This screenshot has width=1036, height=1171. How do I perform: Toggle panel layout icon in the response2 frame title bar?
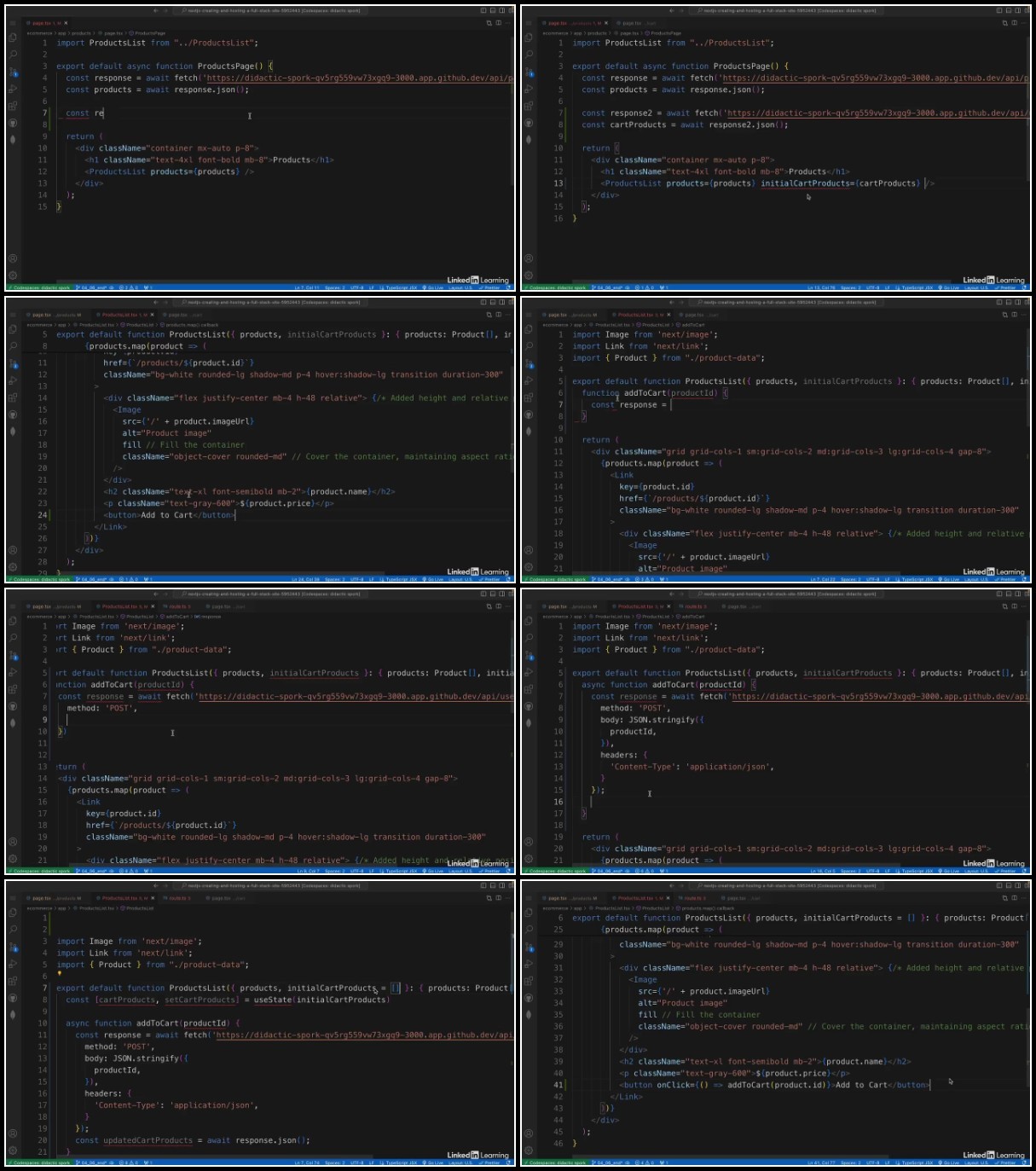1010,11
